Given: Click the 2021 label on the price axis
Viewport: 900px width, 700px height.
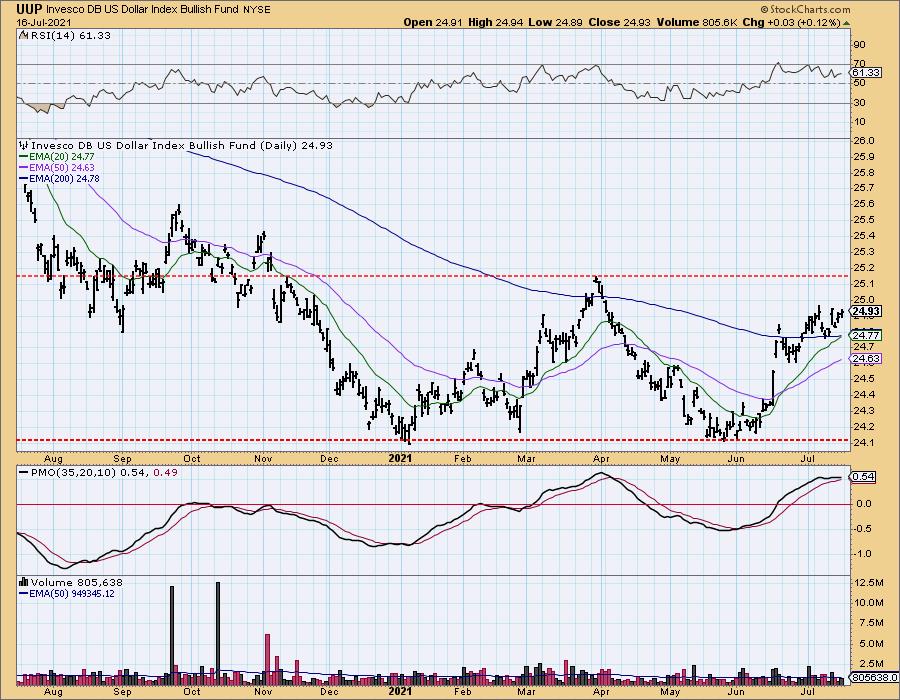Looking at the screenshot, I should coord(400,458).
